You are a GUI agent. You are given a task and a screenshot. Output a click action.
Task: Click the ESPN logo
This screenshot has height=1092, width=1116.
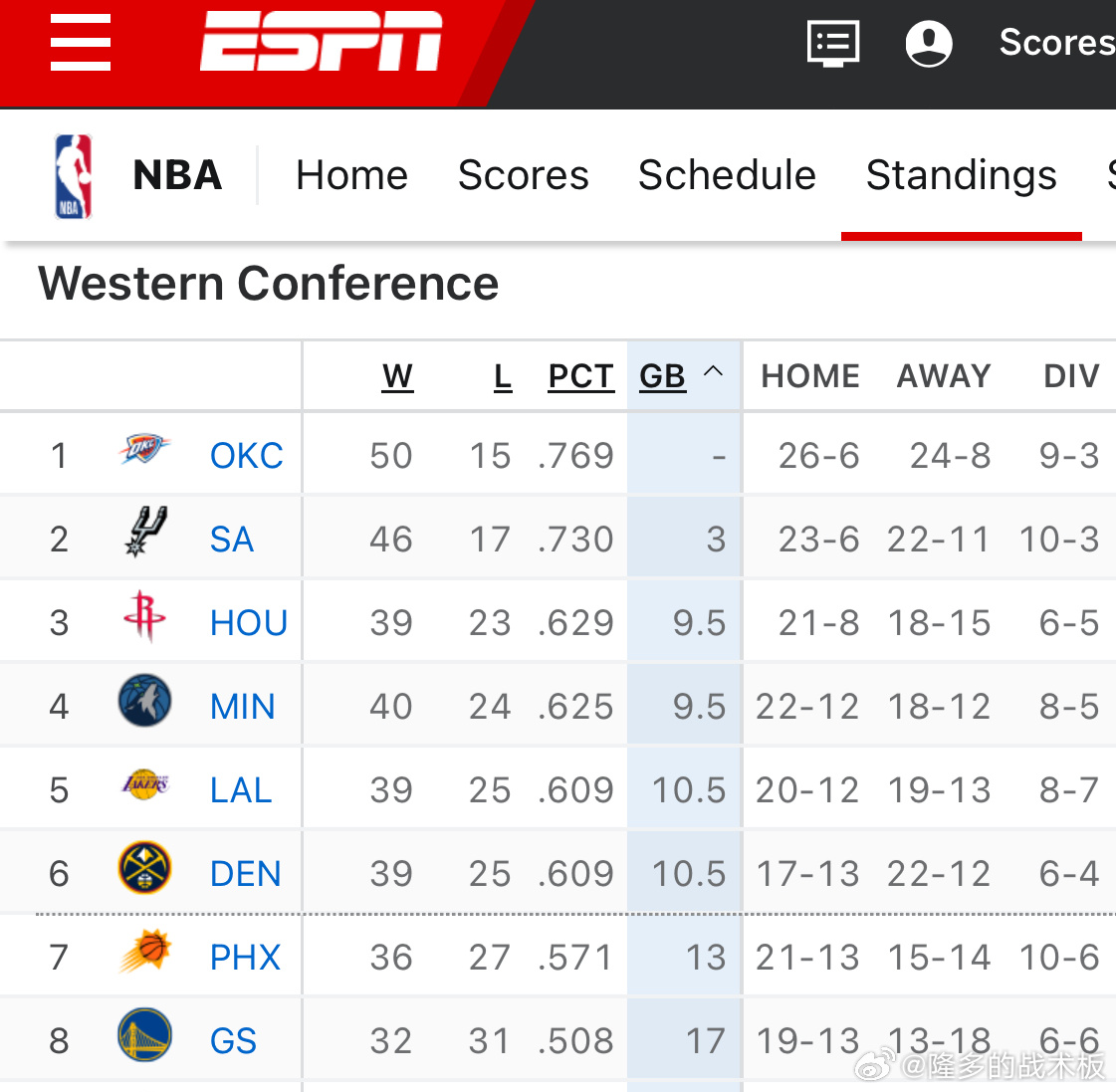tap(321, 42)
